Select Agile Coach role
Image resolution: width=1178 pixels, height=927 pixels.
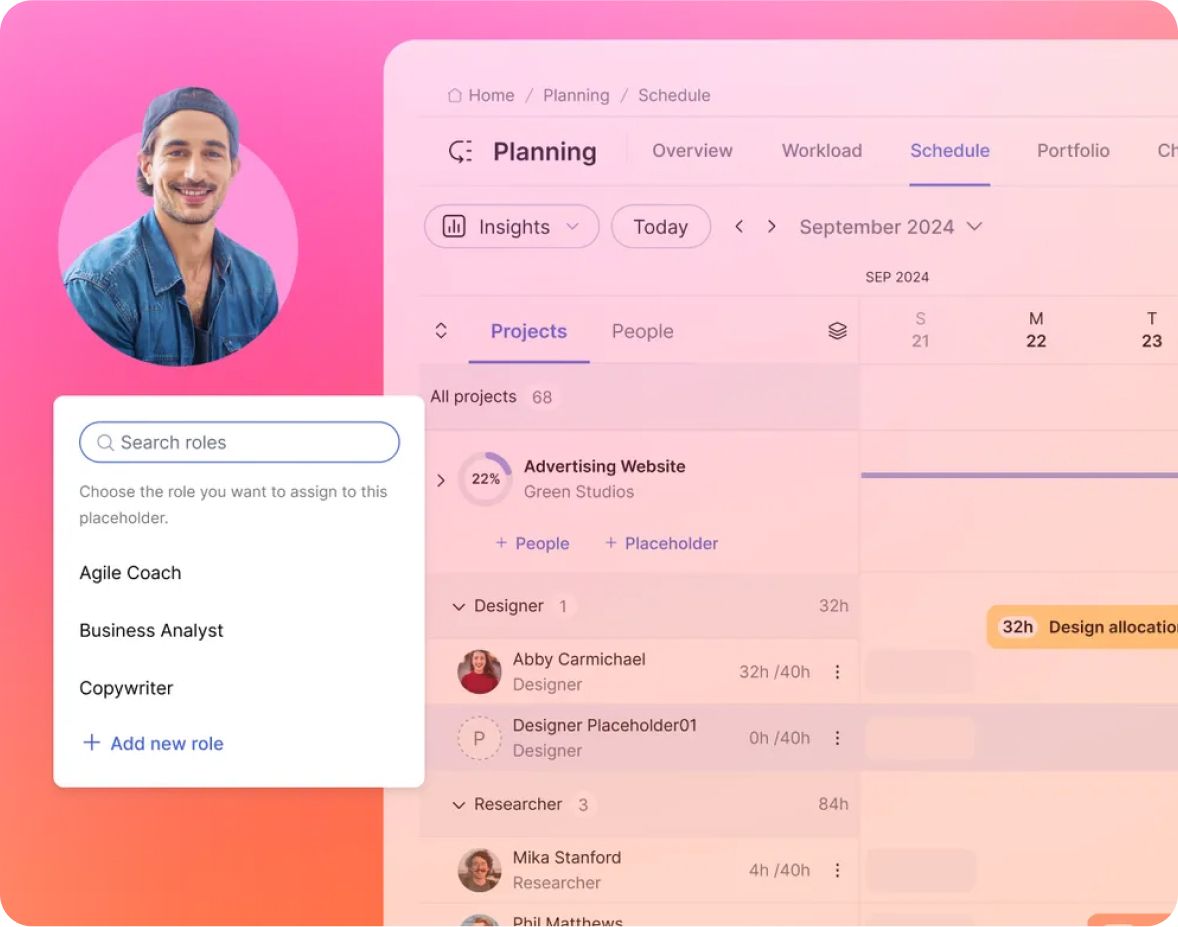[130, 572]
